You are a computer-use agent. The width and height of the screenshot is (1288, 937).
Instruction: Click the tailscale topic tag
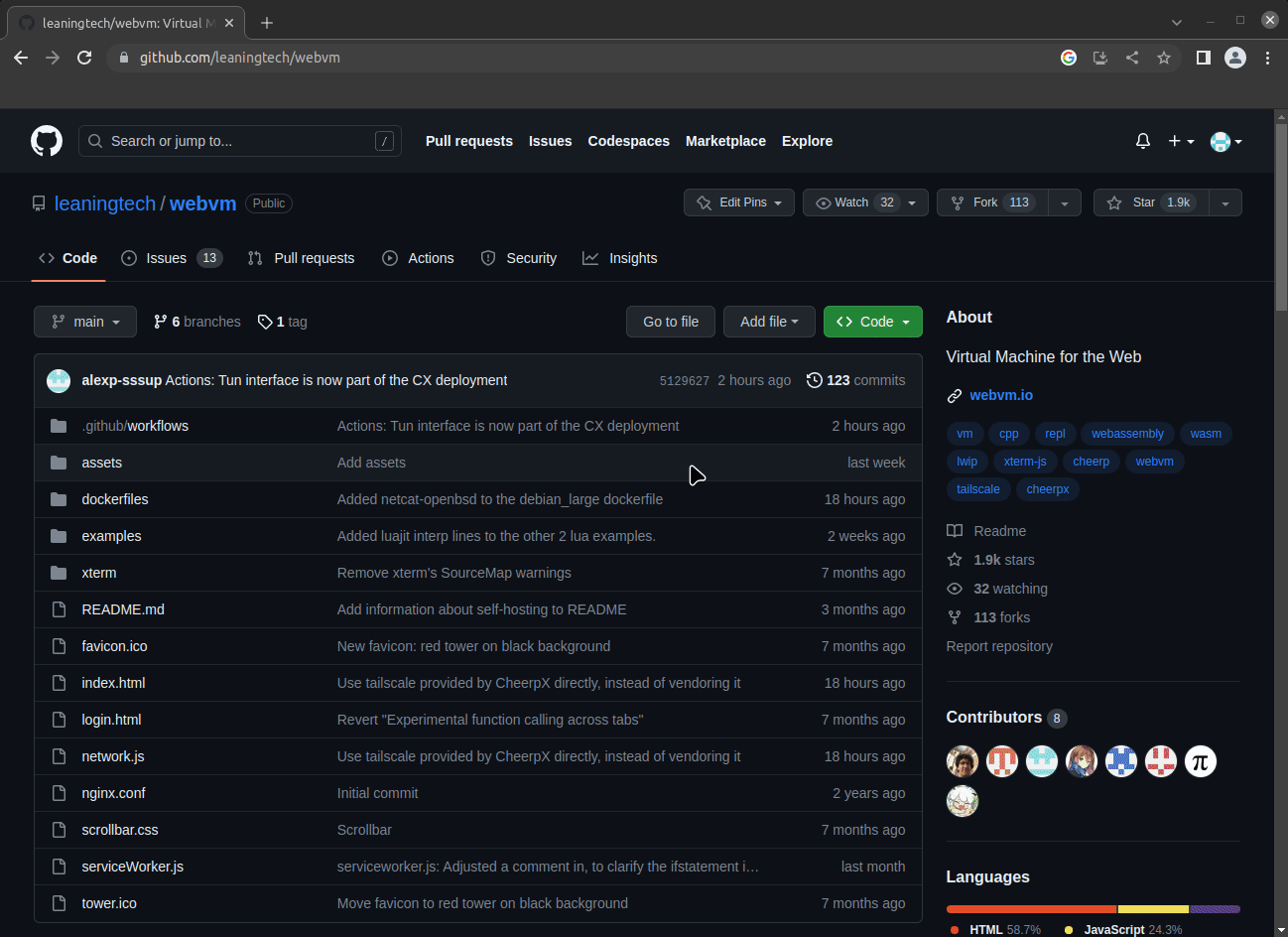978,489
